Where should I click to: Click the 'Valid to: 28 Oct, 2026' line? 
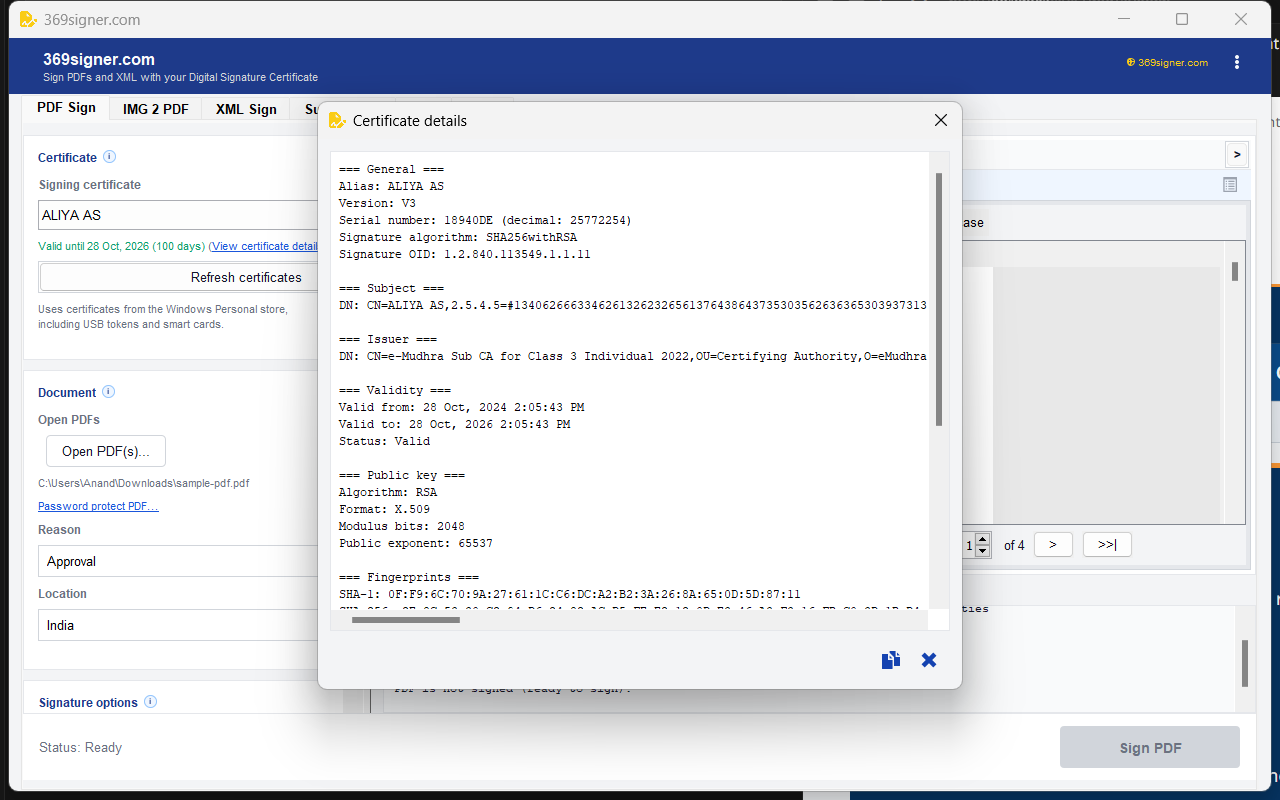[454, 424]
